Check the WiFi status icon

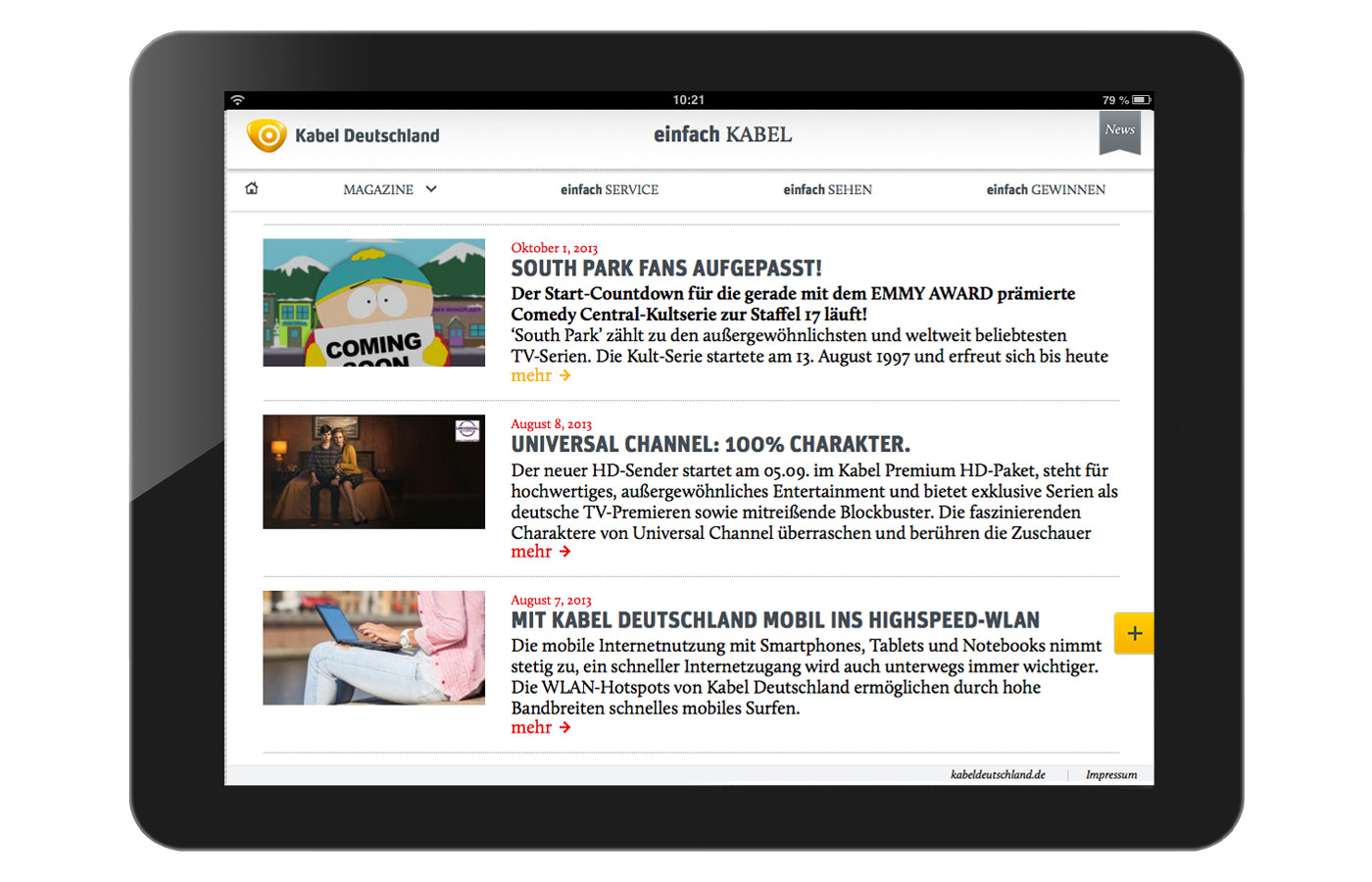(237, 100)
